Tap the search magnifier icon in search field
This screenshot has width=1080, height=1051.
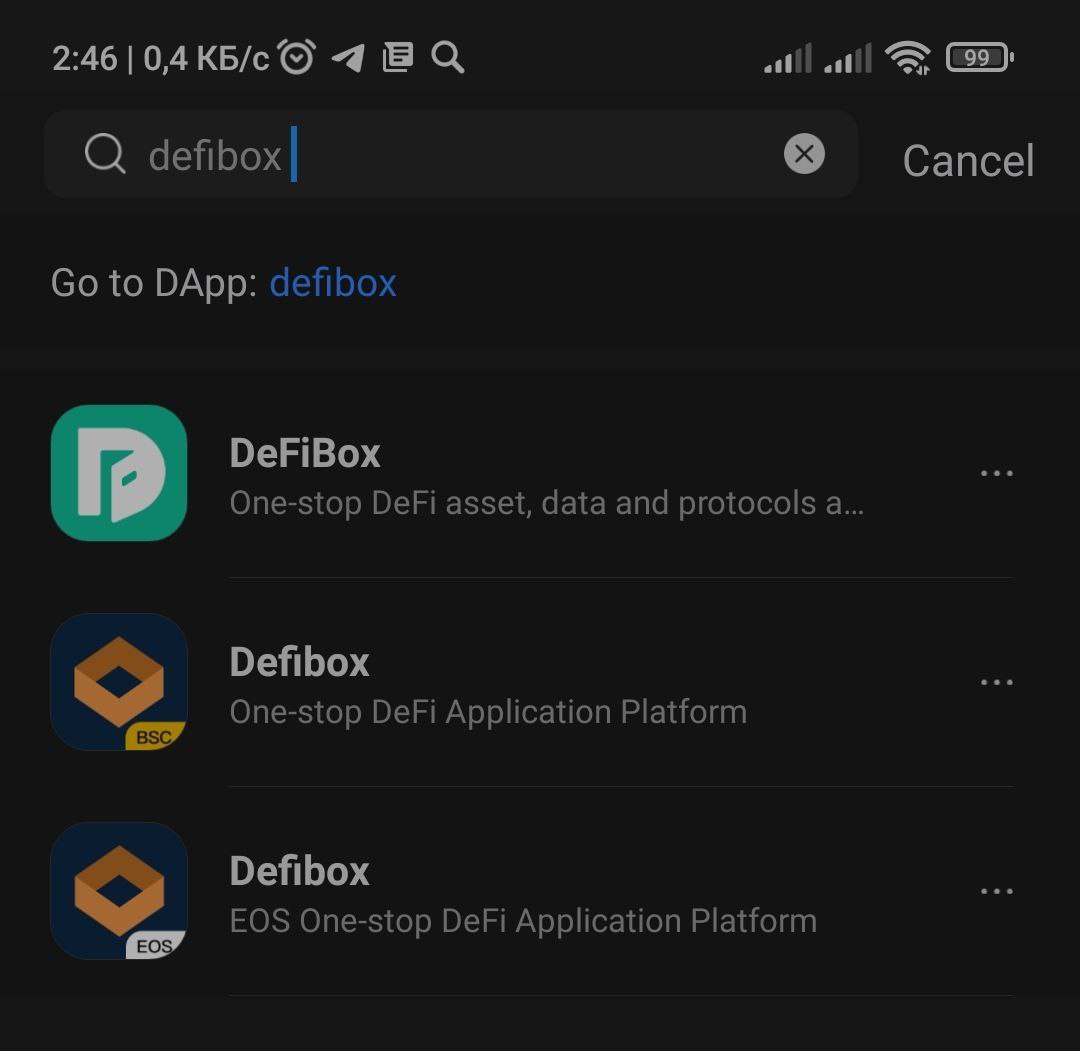click(x=104, y=155)
